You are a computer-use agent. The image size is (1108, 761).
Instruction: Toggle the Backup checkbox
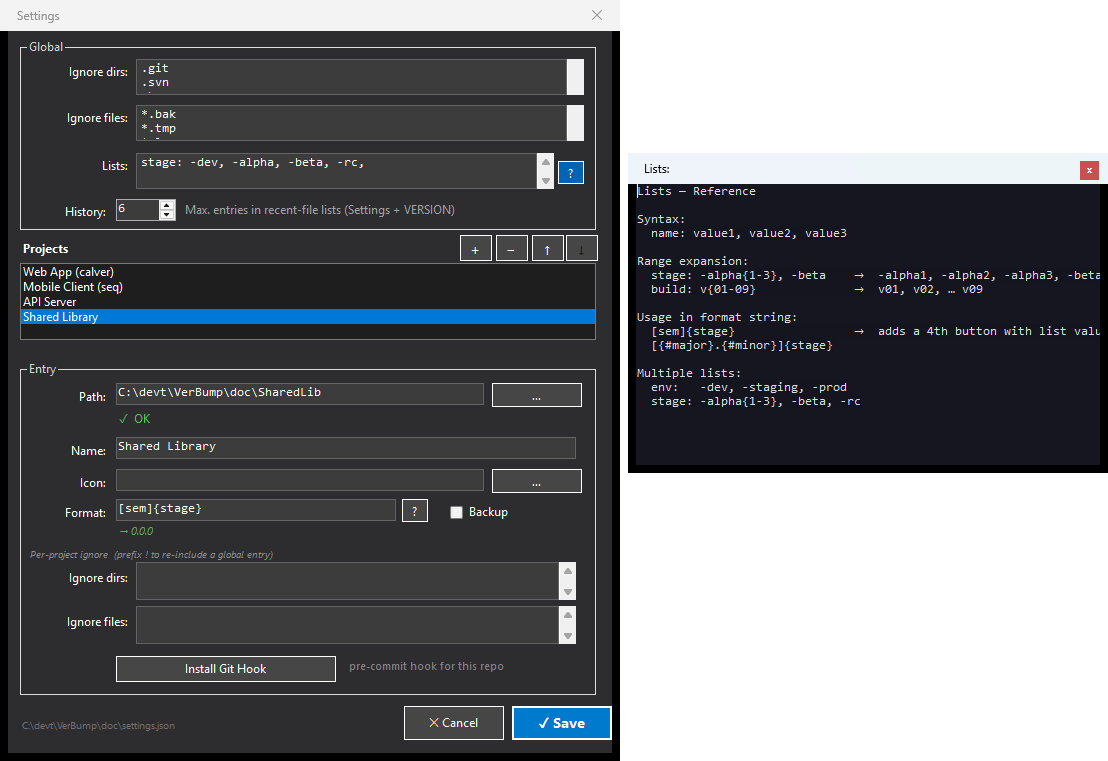(x=456, y=512)
